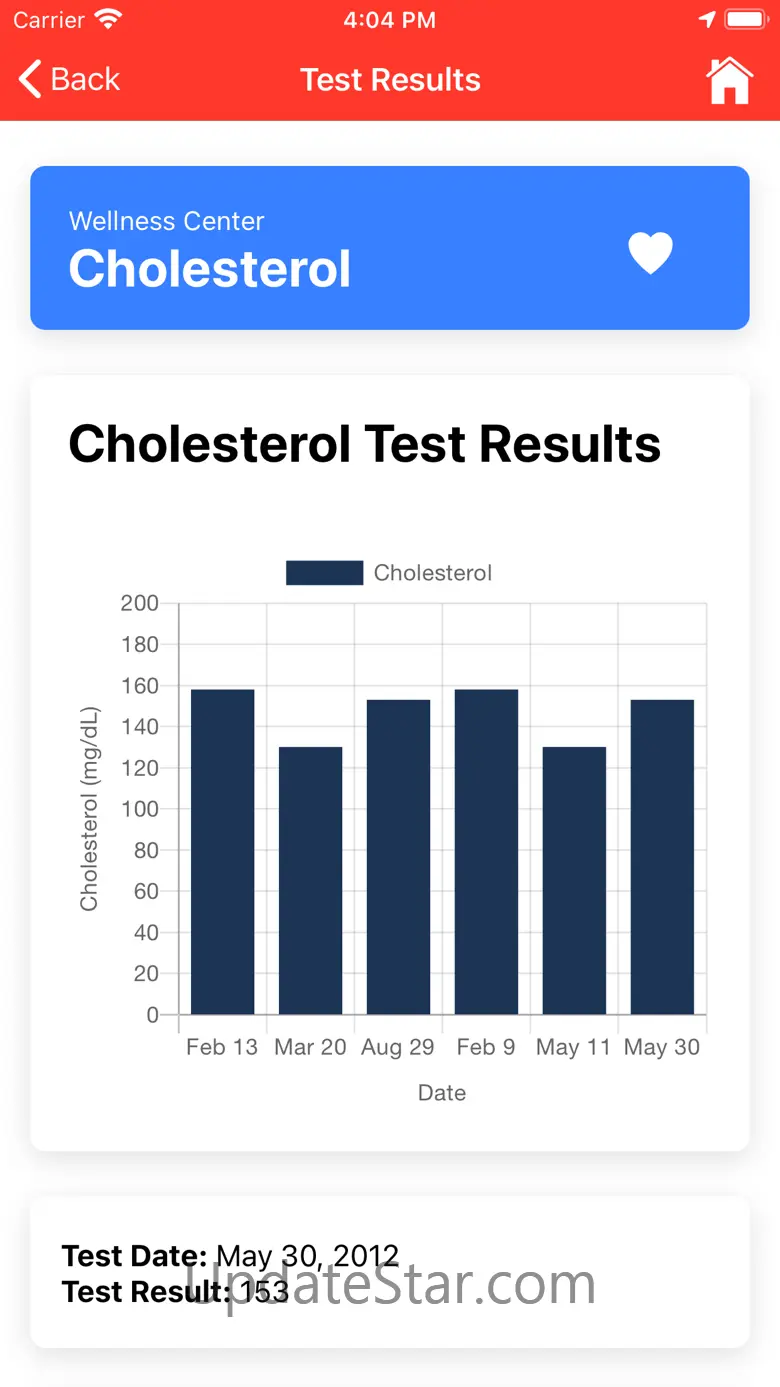
Task: Tap the back chevron arrow
Action: (x=30, y=79)
